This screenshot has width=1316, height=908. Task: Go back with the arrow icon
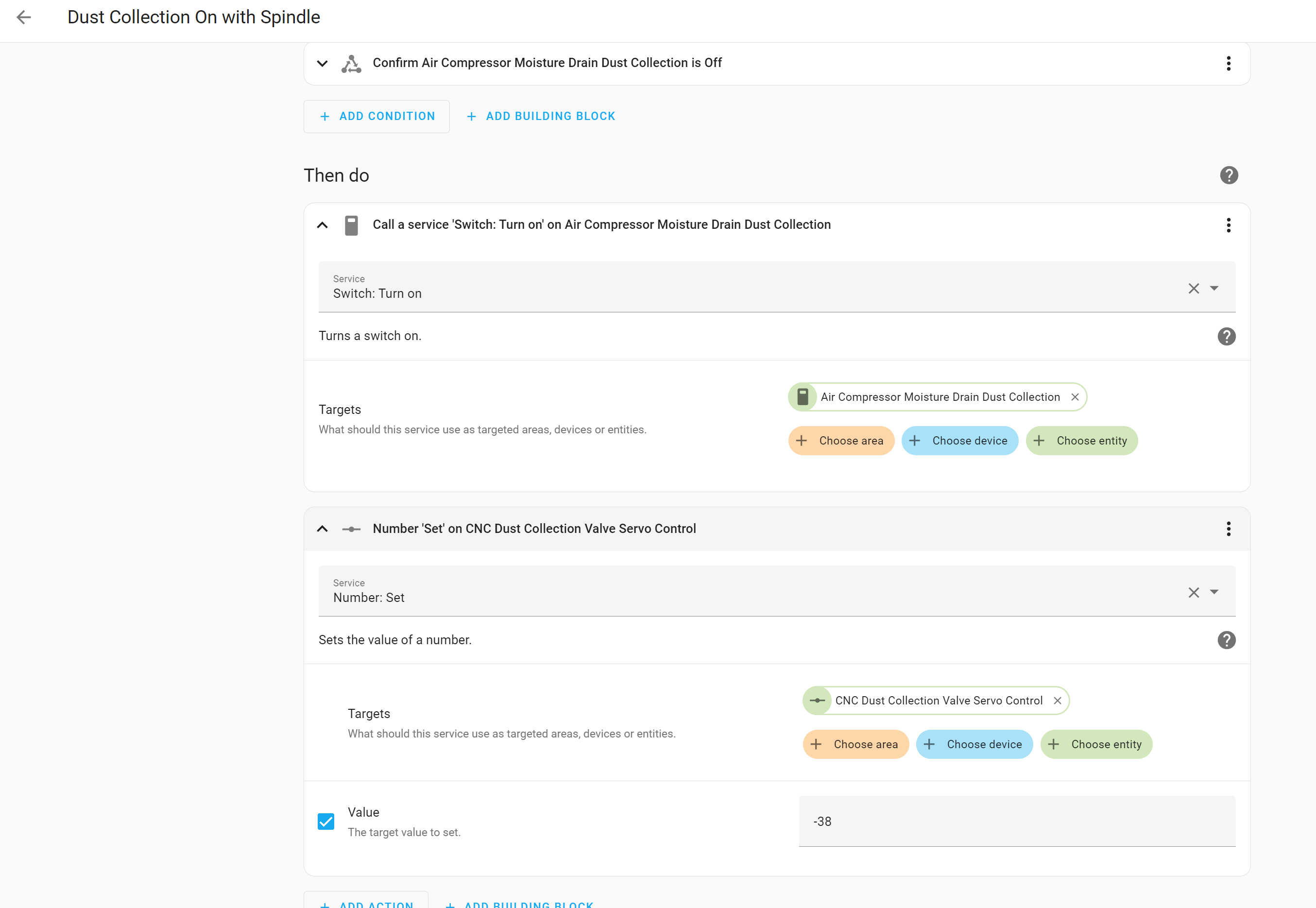tap(24, 17)
